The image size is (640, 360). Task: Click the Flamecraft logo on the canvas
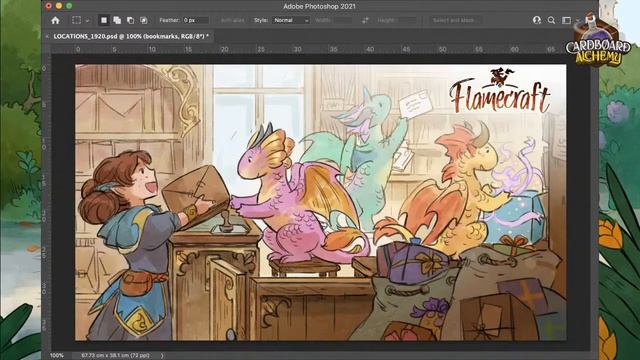point(500,91)
